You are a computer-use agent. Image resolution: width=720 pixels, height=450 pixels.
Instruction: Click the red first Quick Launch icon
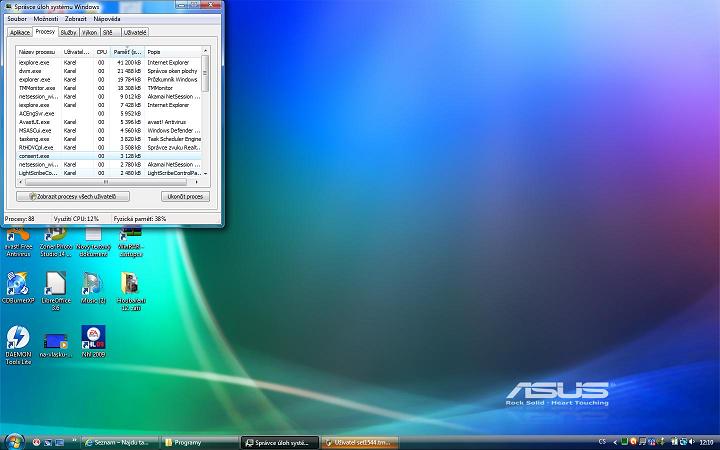(37, 442)
